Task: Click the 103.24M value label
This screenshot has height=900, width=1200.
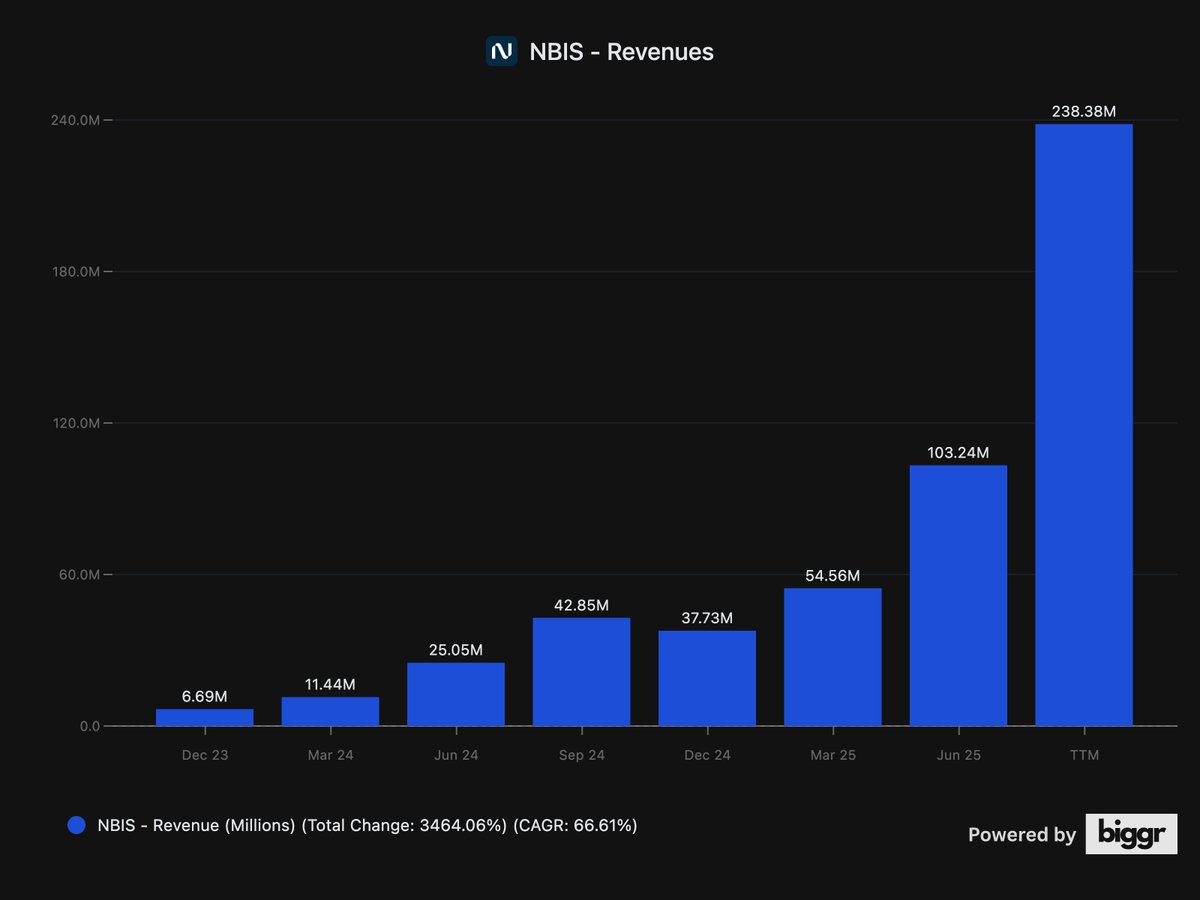Action: (958, 453)
